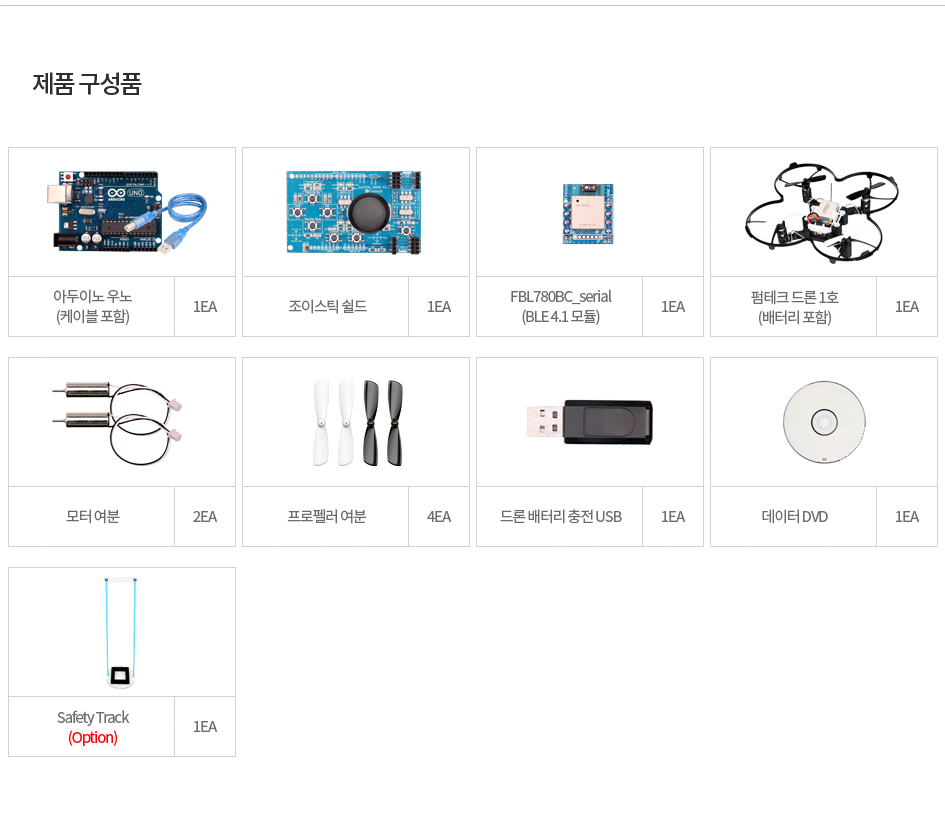Select the FBL780BC_serial label text
945x839 pixels.
(560, 297)
